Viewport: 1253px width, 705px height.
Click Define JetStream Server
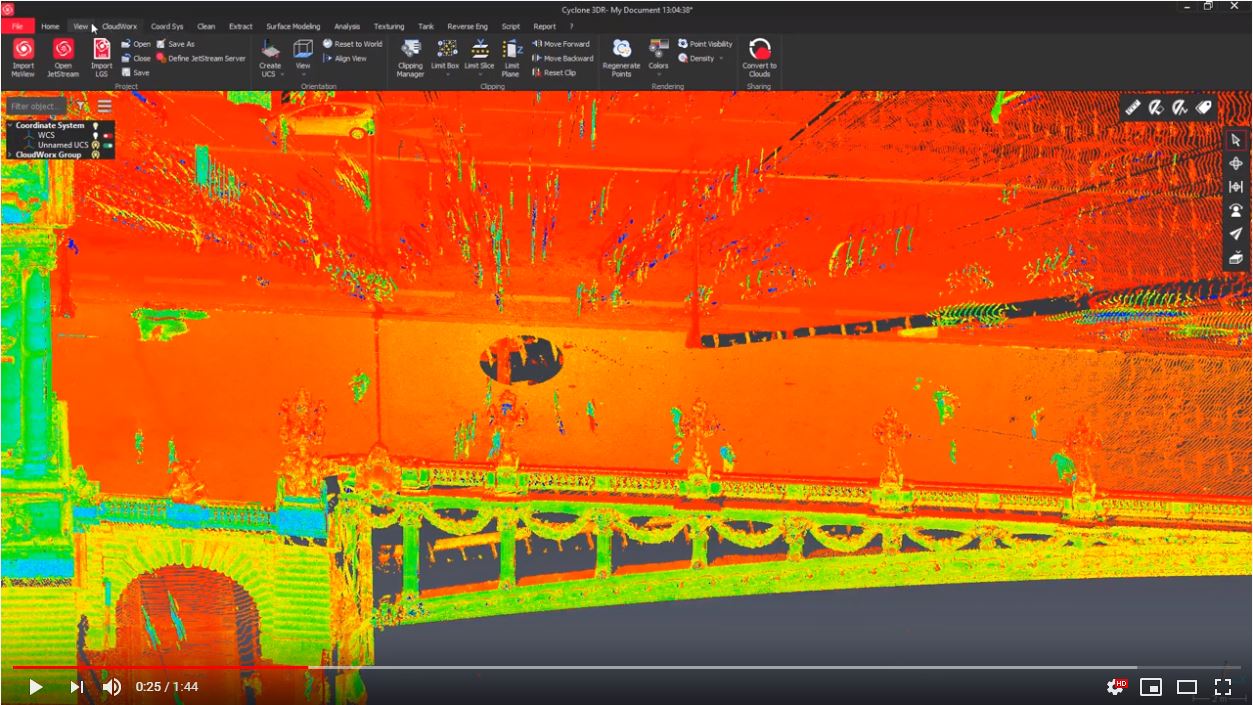(201, 58)
